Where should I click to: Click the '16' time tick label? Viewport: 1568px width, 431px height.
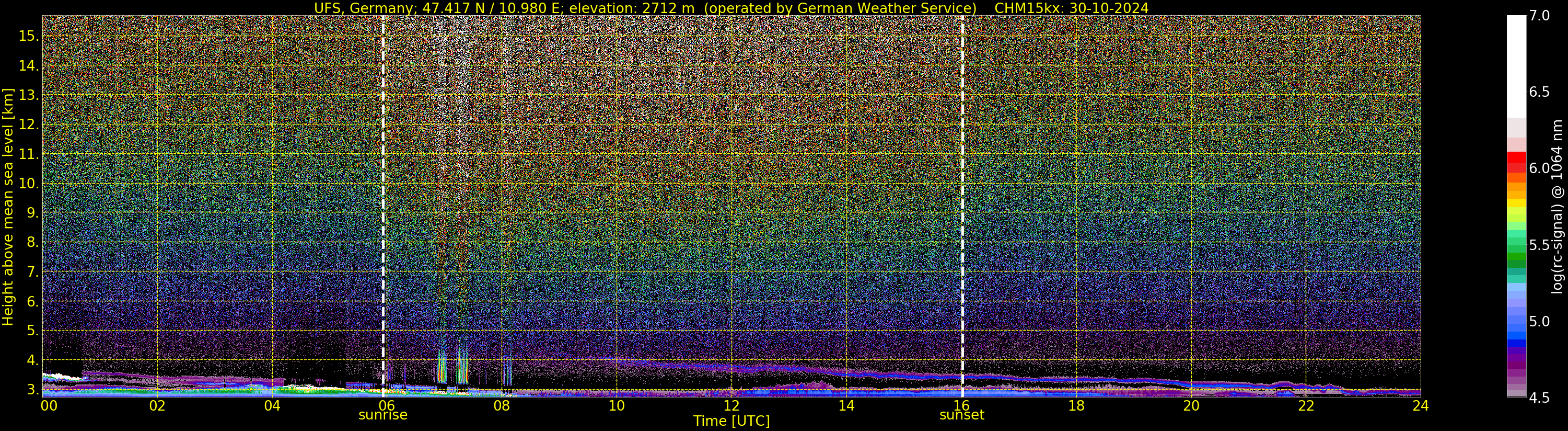click(961, 405)
